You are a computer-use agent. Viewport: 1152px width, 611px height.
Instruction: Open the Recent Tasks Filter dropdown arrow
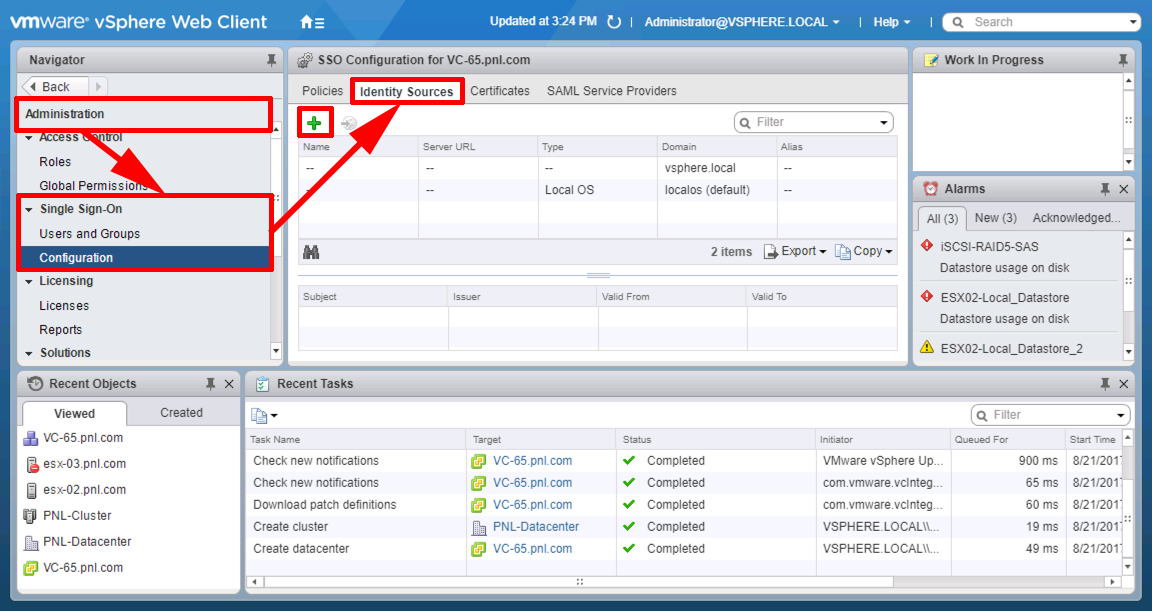(x=1121, y=416)
